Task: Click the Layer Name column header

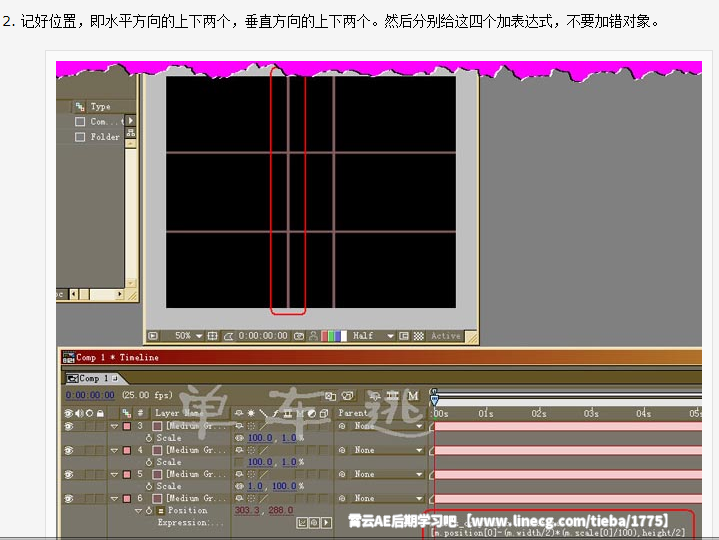Action: tap(179, 413)
